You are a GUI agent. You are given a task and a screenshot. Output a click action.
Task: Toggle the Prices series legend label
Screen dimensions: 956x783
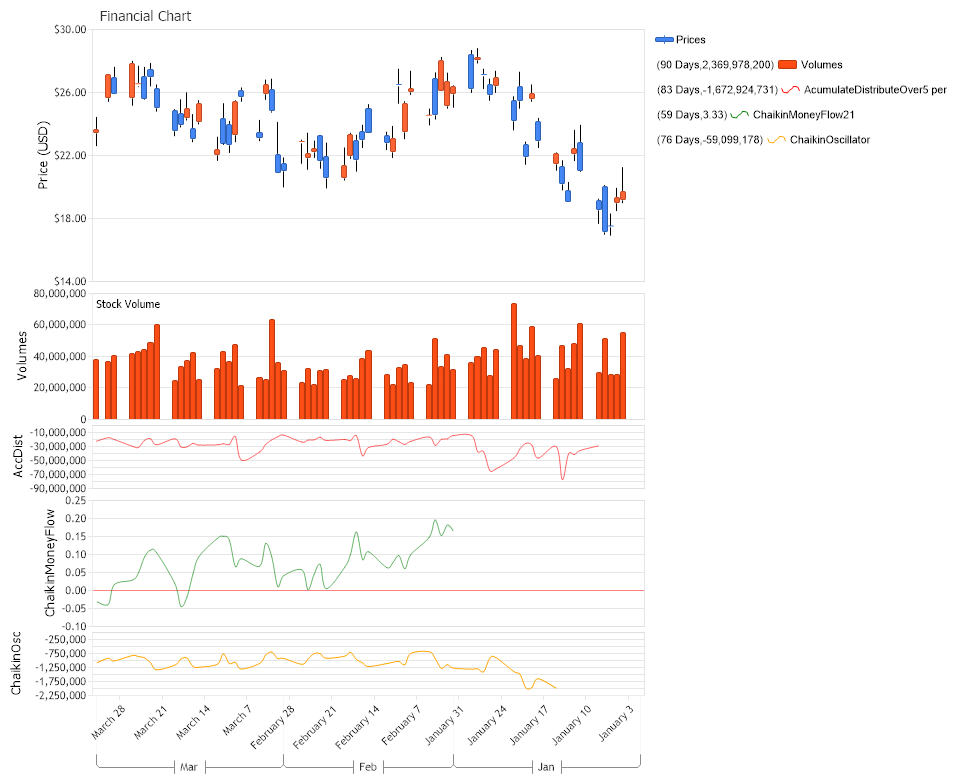[x=691, y=40]
